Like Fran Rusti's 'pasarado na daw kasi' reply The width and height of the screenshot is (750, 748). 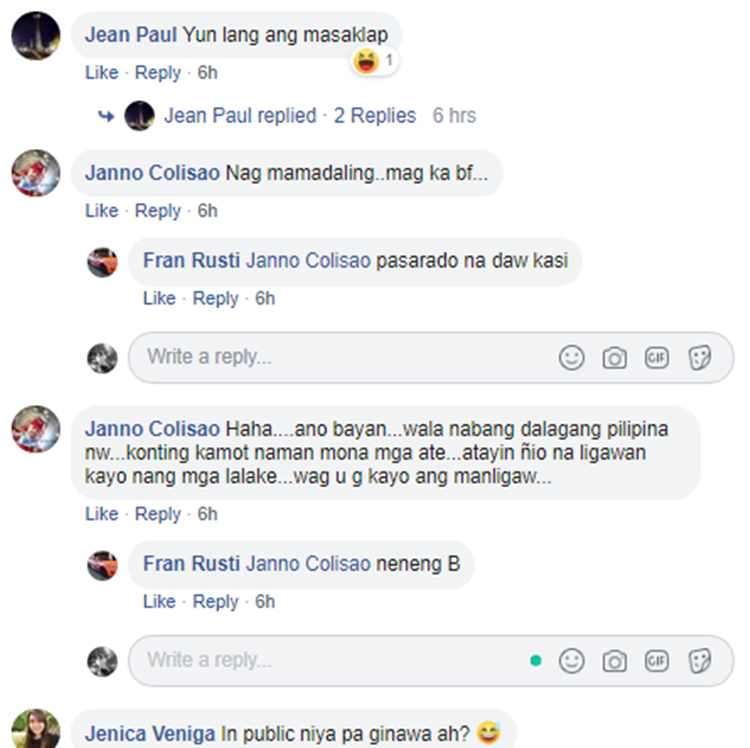point(159,298)
